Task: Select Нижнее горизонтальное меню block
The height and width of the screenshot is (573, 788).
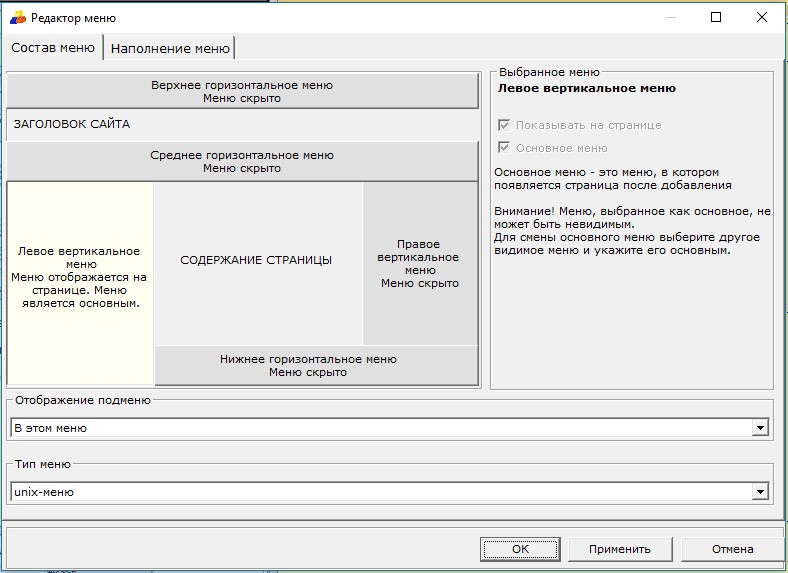Action: click(x=308, y=366)
